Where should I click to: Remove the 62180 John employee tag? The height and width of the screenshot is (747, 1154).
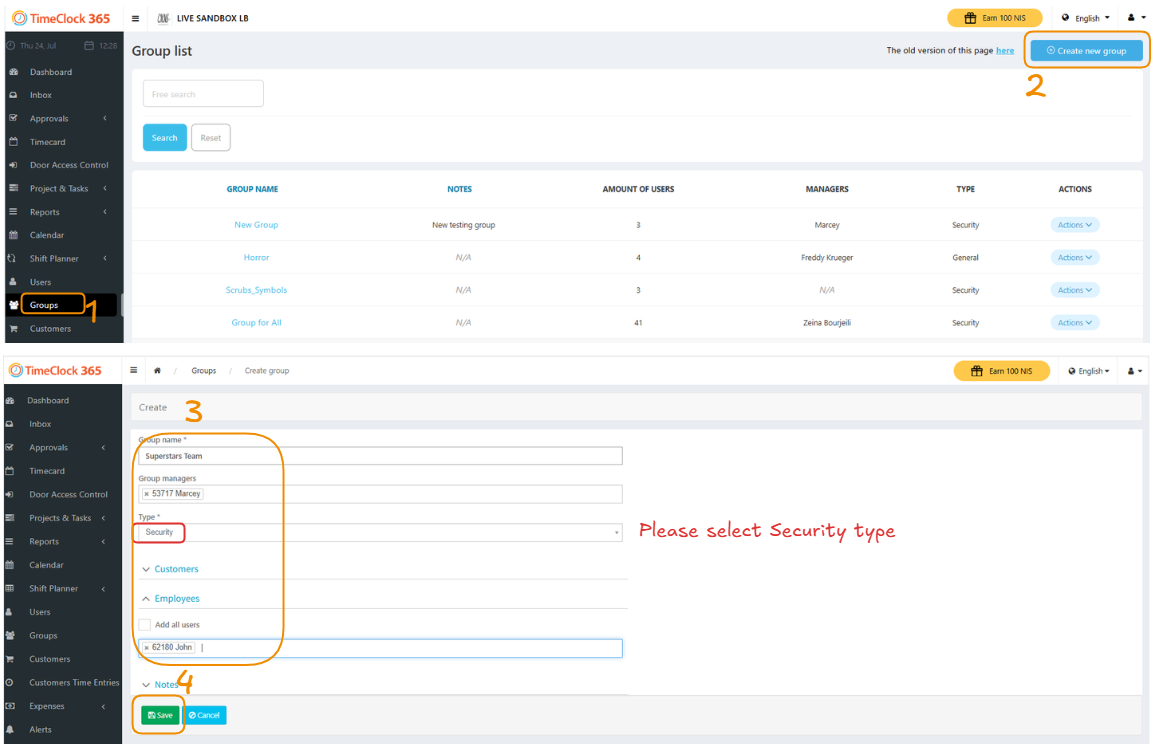(x=146, y=648)
